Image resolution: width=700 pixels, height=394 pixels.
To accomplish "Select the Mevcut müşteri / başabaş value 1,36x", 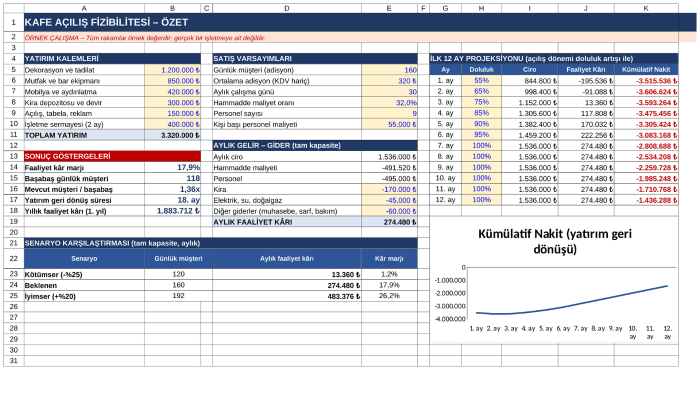I will click(173, 189).
